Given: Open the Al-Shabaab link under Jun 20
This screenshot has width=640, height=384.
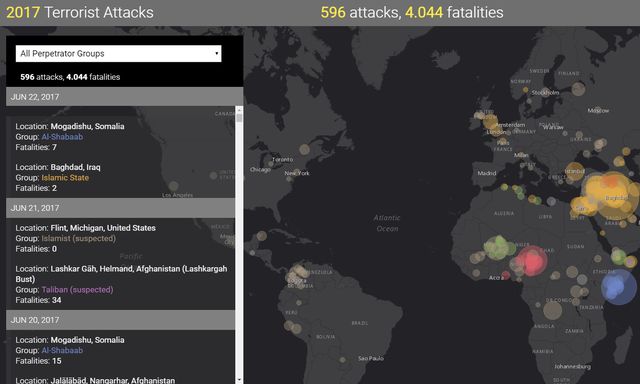Looking at the screenshot, I should (x=62, y=350).
